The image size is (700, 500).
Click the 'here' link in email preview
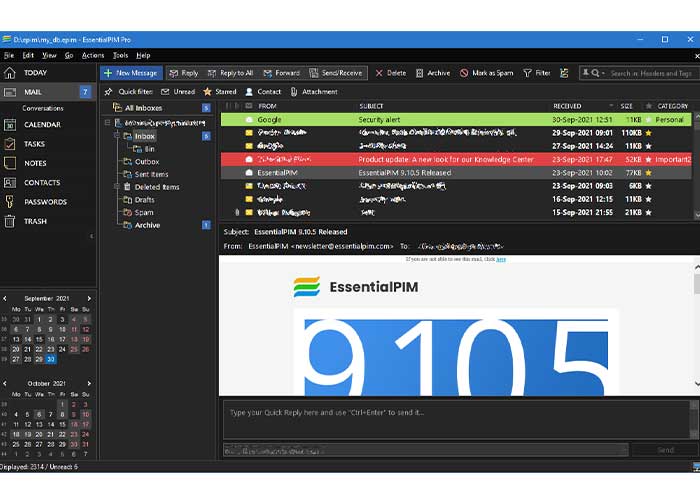[501, 259]
